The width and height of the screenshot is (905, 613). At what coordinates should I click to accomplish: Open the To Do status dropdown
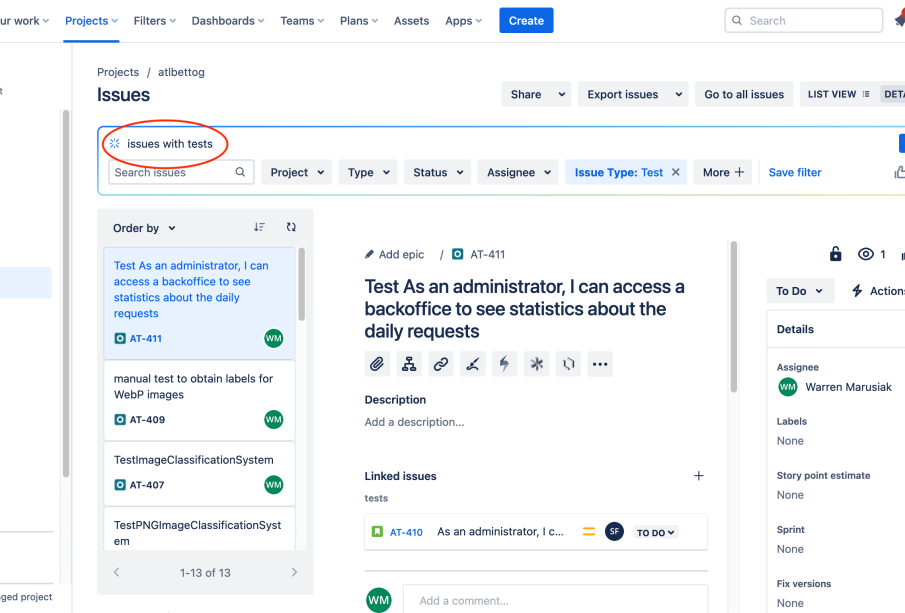pyautogui.click(x=800, y=291)
